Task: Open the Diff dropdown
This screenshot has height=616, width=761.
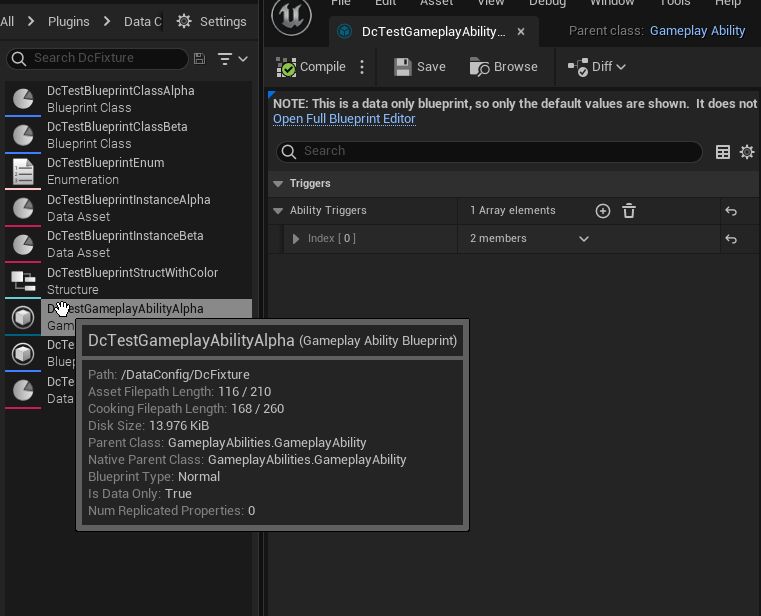Action: [x=596, y=67]
